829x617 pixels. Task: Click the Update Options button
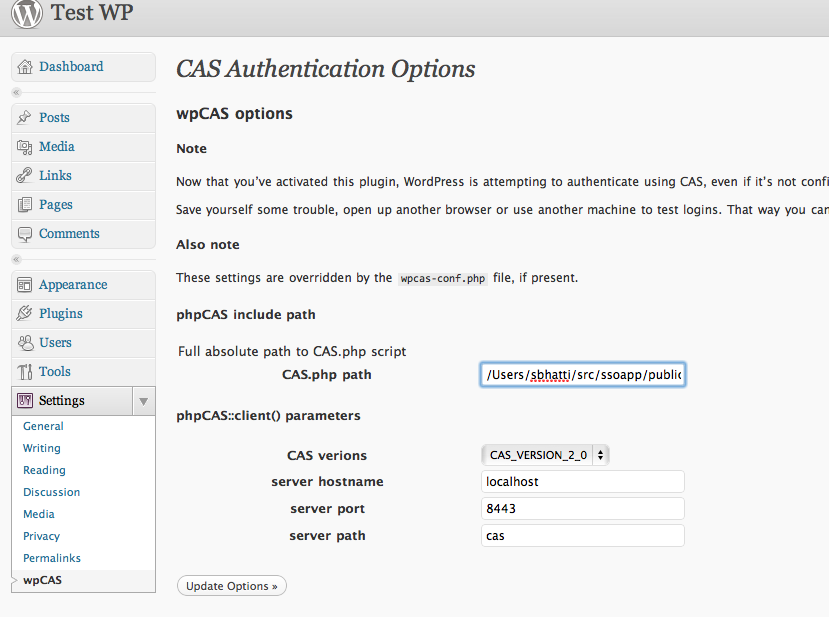tap(232, 586)
